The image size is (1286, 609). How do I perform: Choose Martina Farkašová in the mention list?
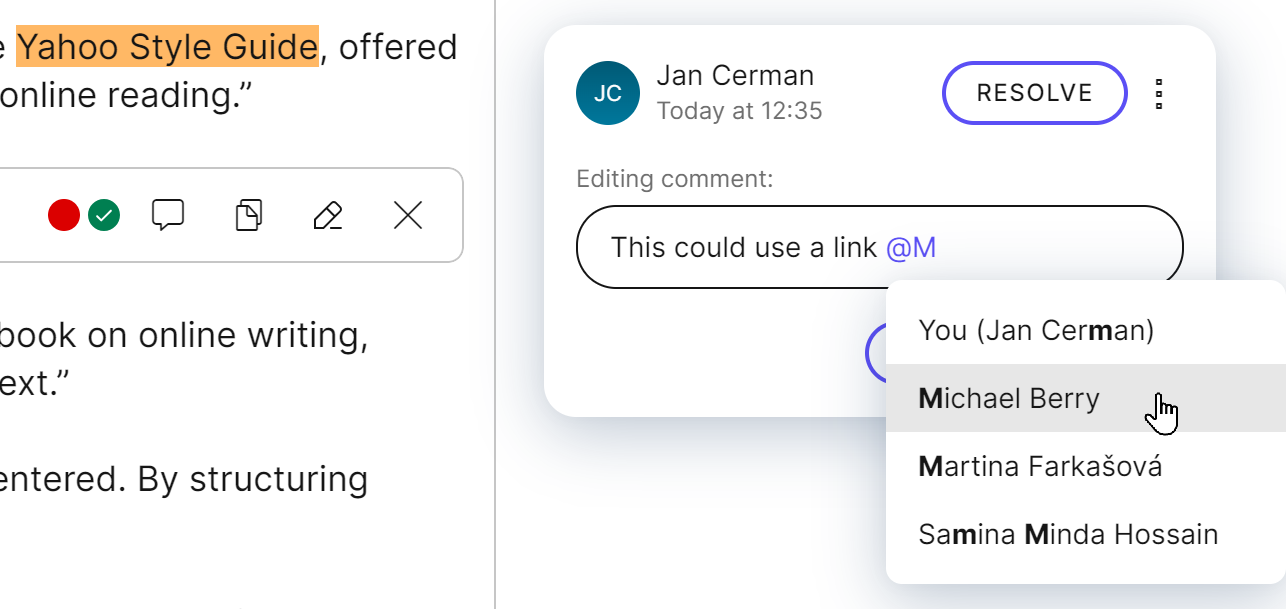click(x=1040, y=466)
